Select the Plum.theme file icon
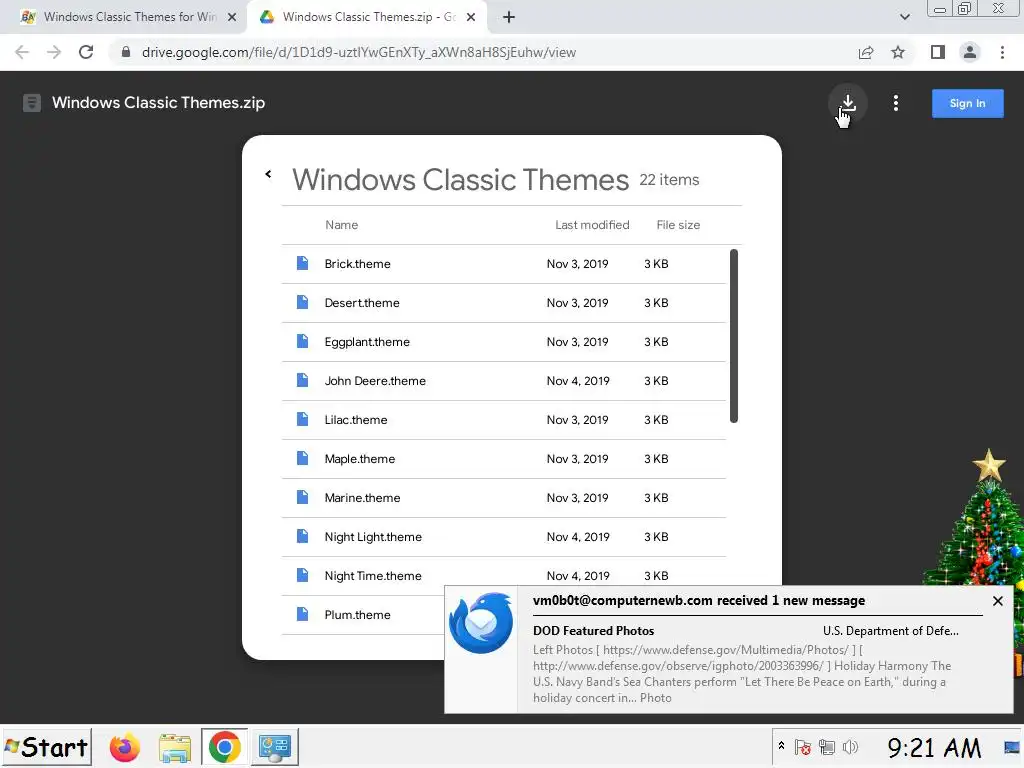Viewport: 1024px width, 768px height. 302,615
